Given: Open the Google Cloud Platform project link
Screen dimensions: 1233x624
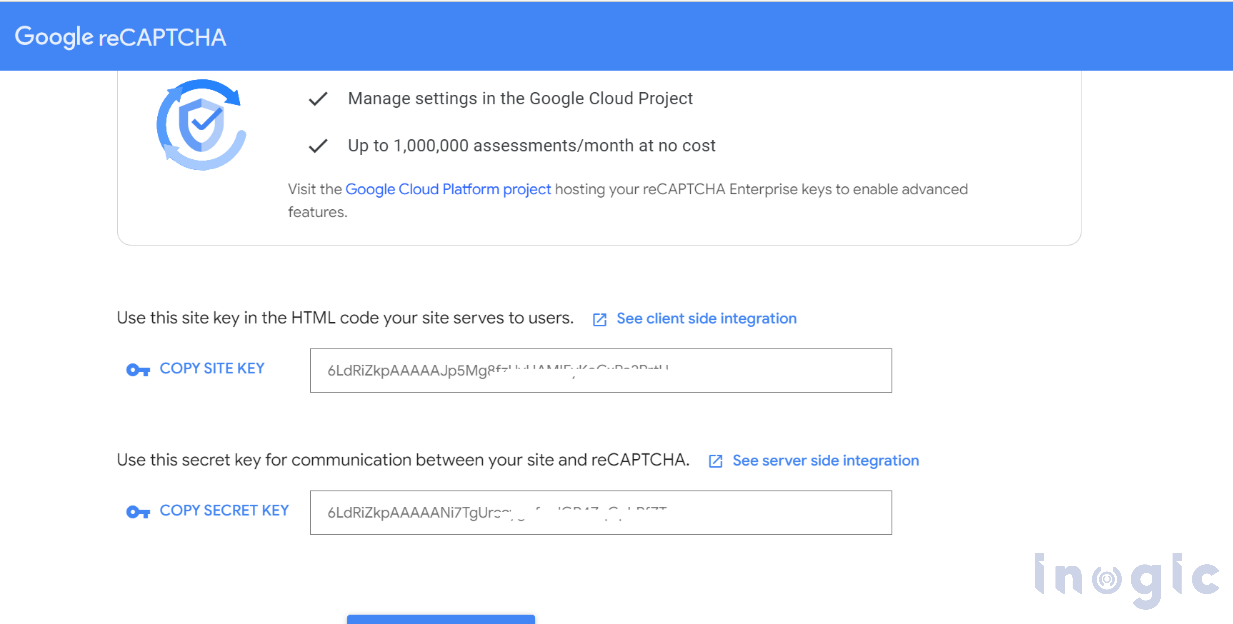Looking at the screenshot, I should (448, 189).
